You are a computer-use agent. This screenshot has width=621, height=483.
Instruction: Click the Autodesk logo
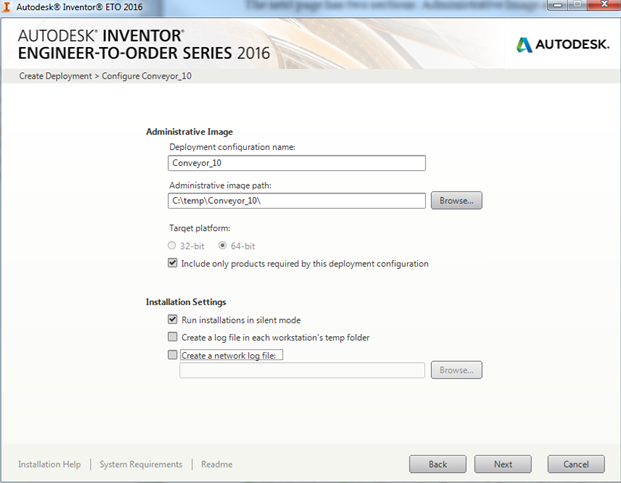pos(563,45)
